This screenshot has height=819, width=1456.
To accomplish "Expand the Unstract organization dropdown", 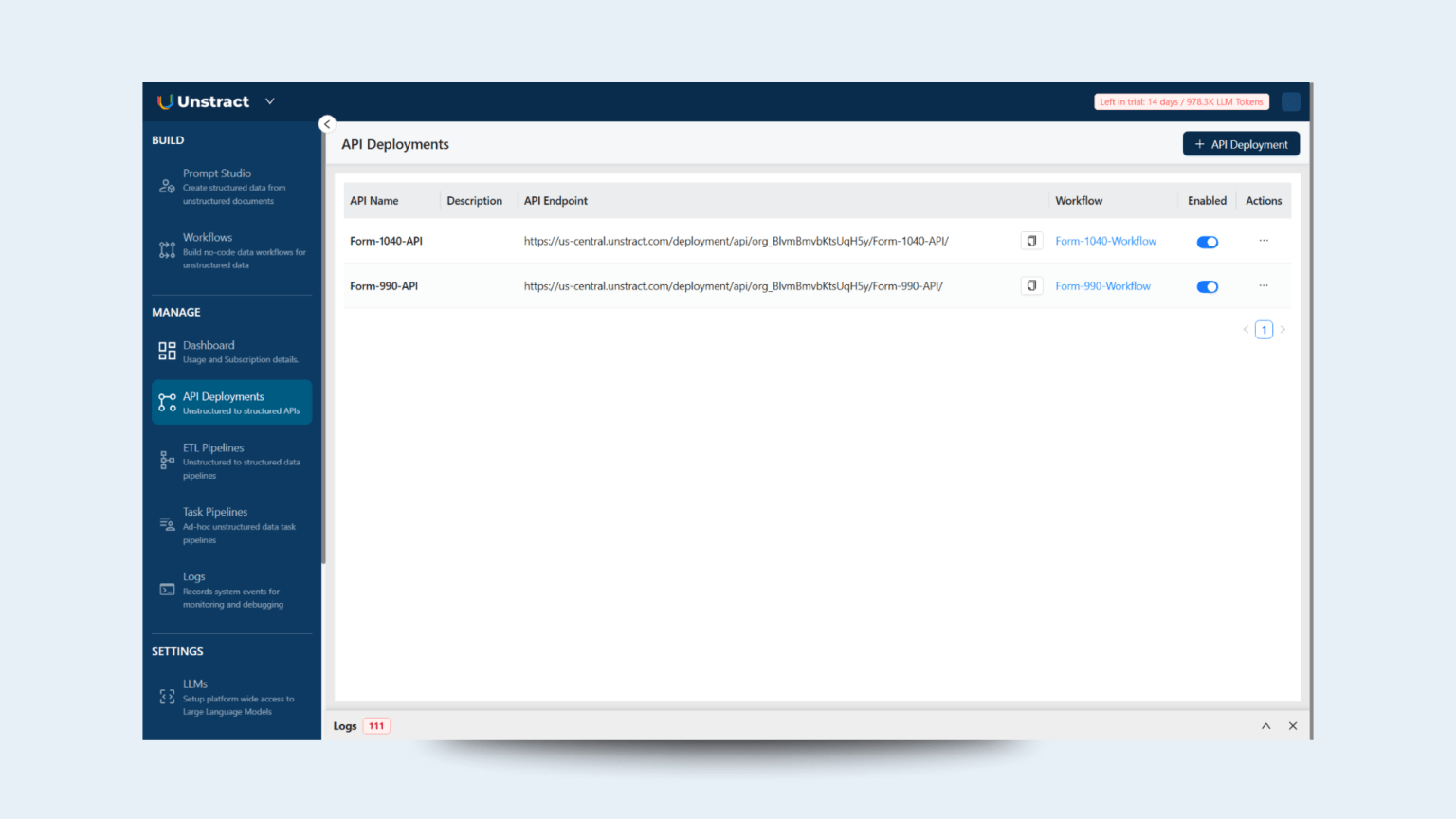I will 269,100.
